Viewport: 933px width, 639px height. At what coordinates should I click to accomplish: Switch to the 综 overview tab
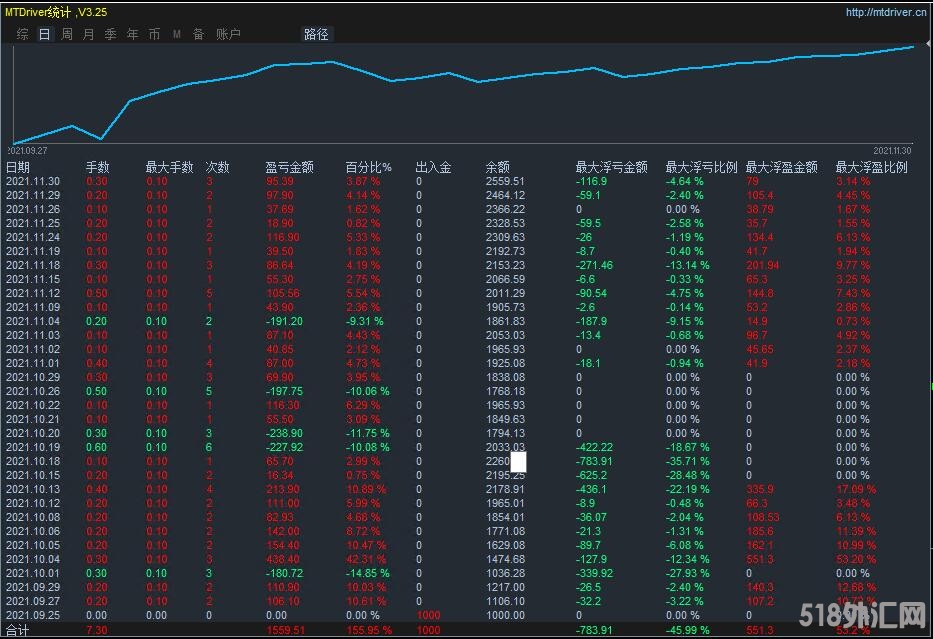(22, 34)
